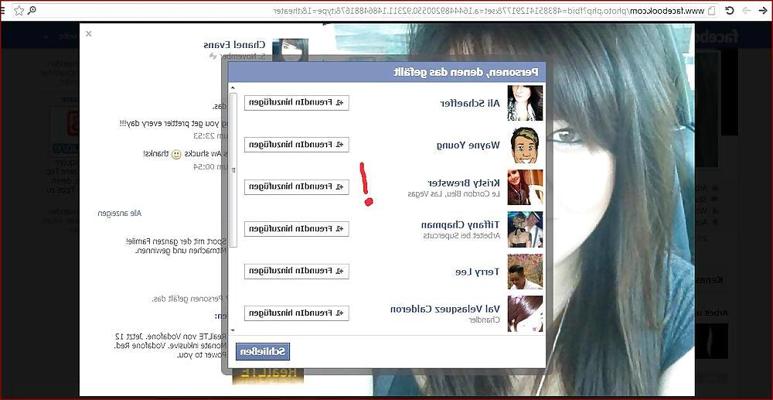This screenshot has height=400, width=773.
Task: Add Wayne Young as a friend
Action: 296,145
